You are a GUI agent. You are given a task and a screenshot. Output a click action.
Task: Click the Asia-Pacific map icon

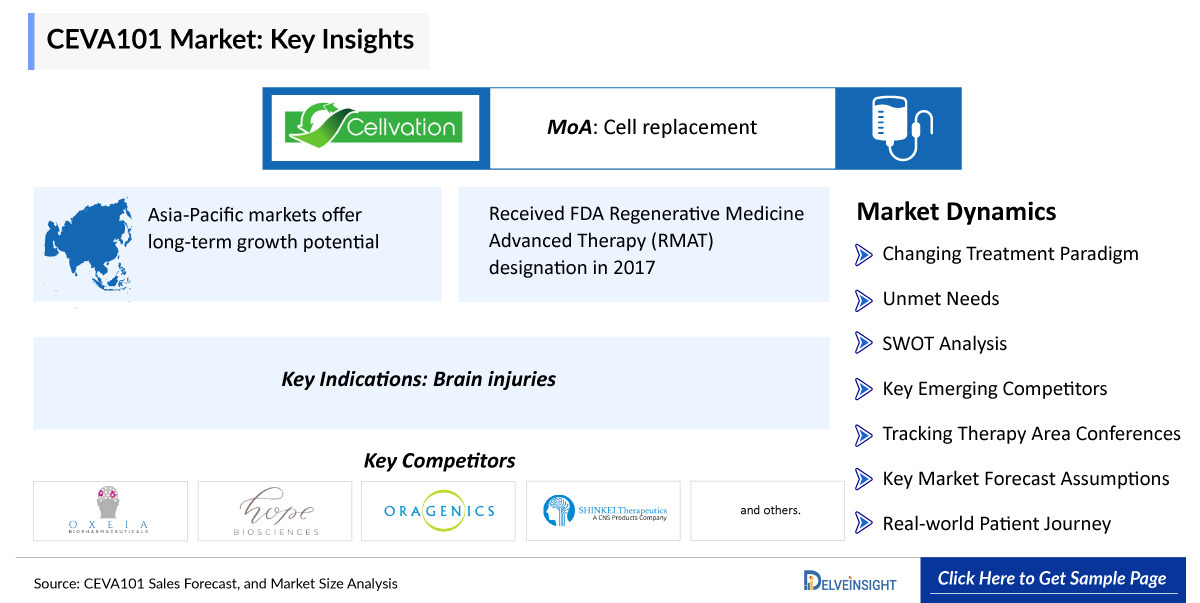tap(88, 244)
